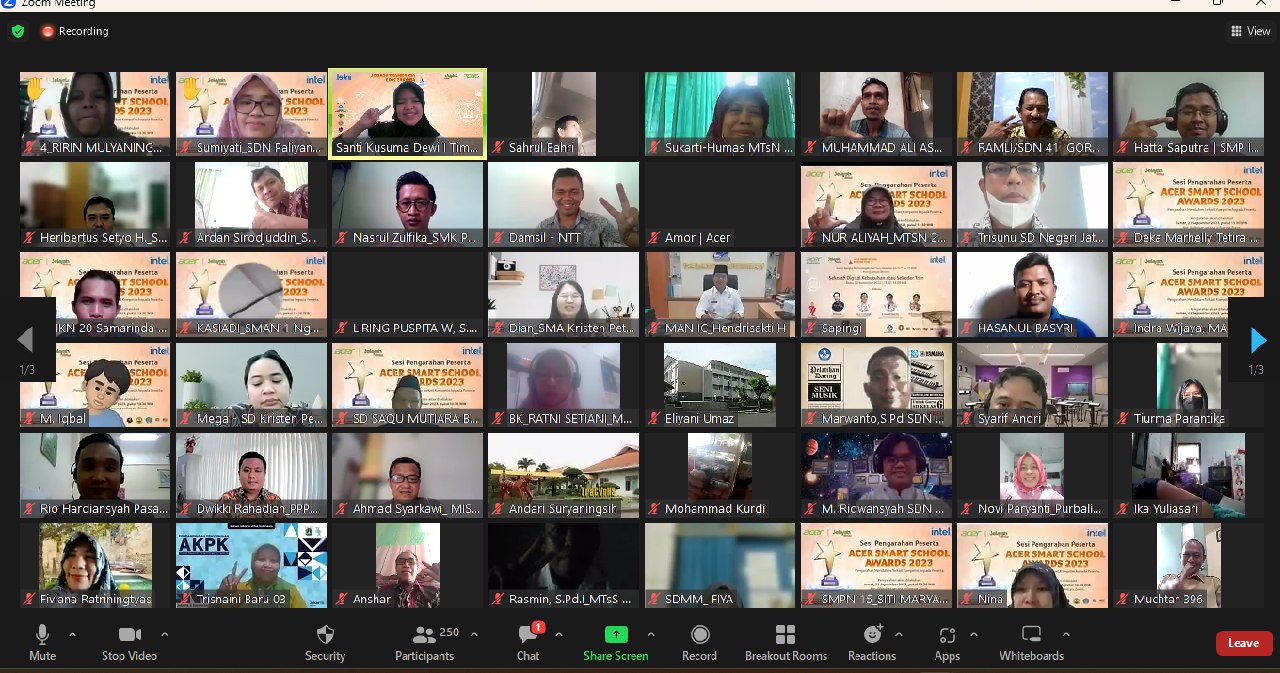Start the Record function

[699, 643]
